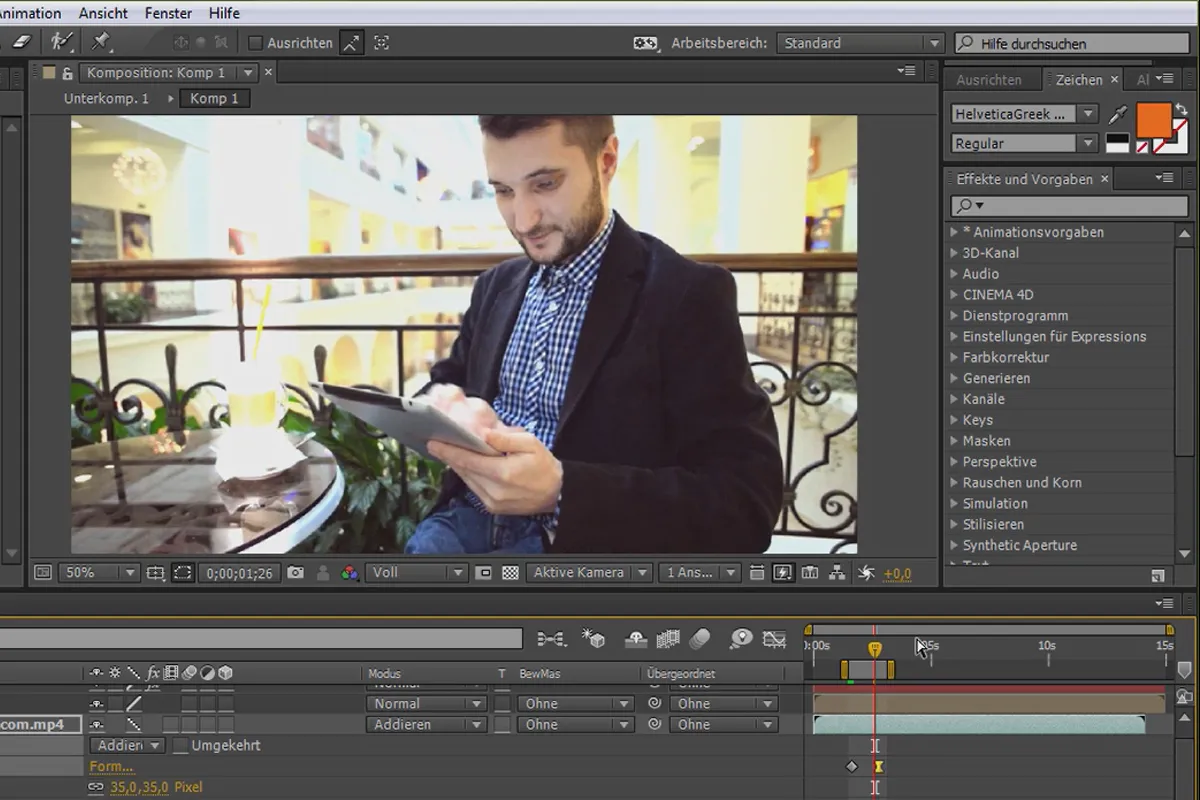Select the Eraser tool

point(22,42)
